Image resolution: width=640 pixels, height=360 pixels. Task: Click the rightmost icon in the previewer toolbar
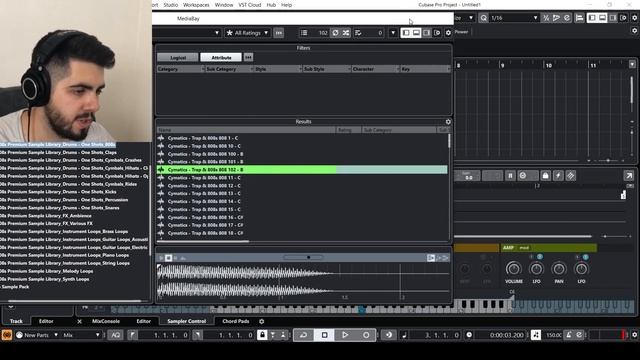click(446, 258)
